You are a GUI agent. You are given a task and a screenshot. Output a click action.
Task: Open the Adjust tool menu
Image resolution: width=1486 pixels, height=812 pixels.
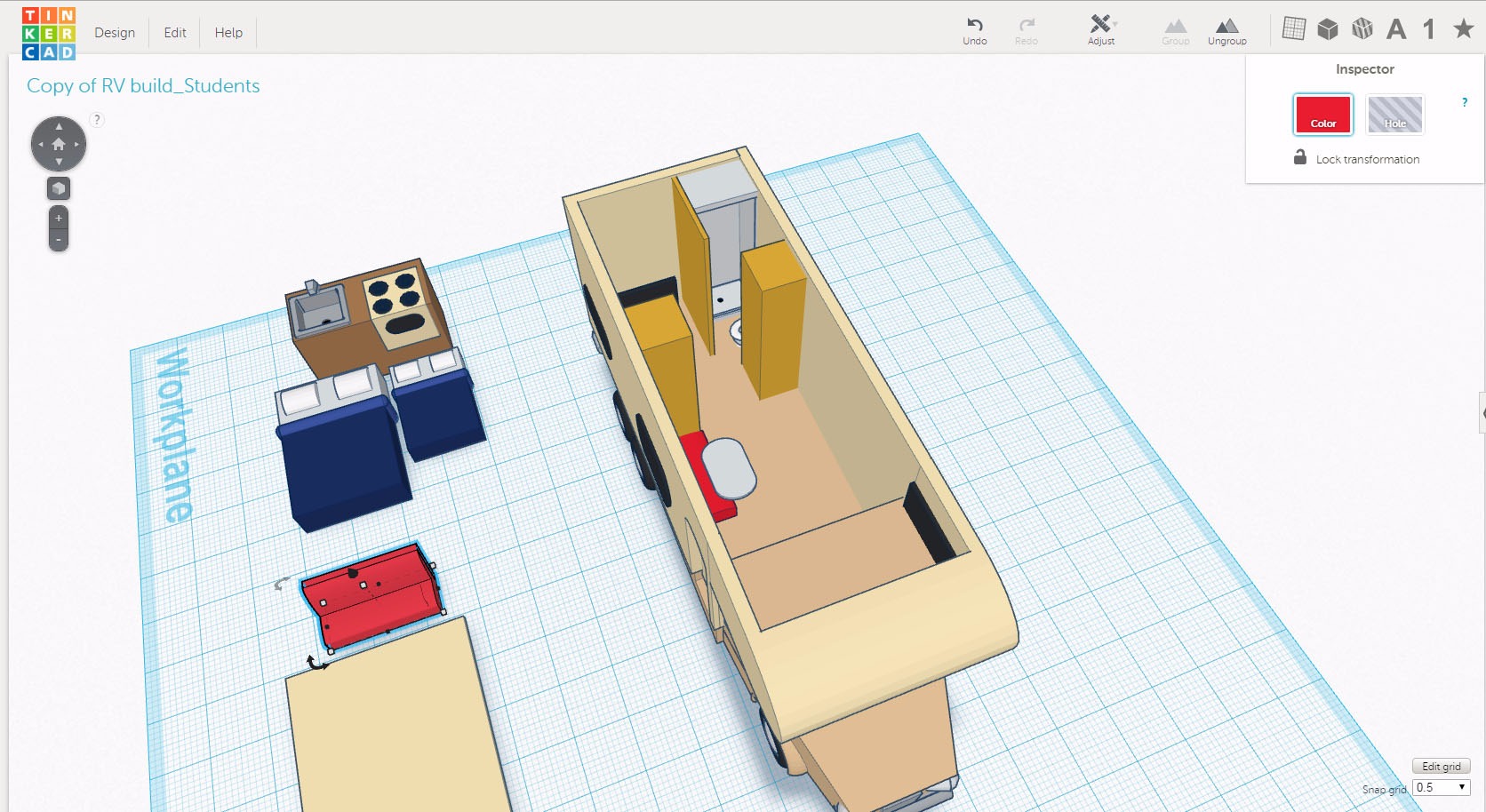(x=1101, y=30)
